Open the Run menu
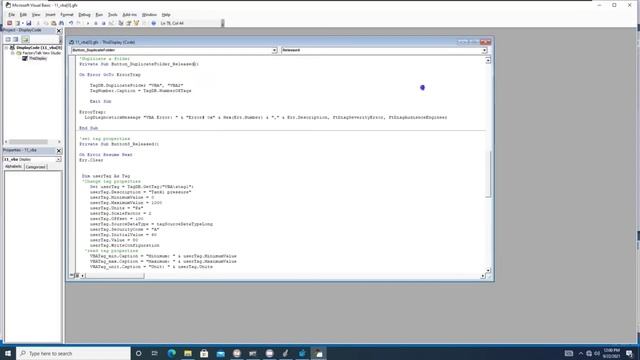Screen dimensions: 640x360 [99, 15]
